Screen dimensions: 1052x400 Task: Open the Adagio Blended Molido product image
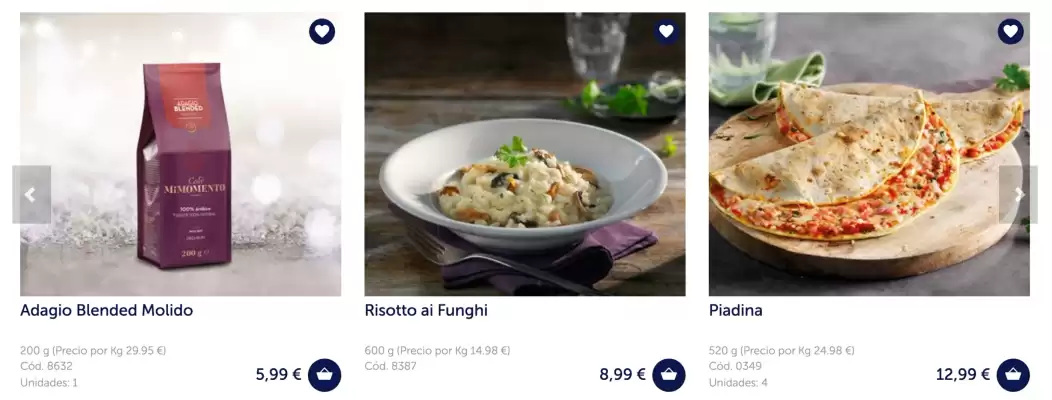pos(180,154)
